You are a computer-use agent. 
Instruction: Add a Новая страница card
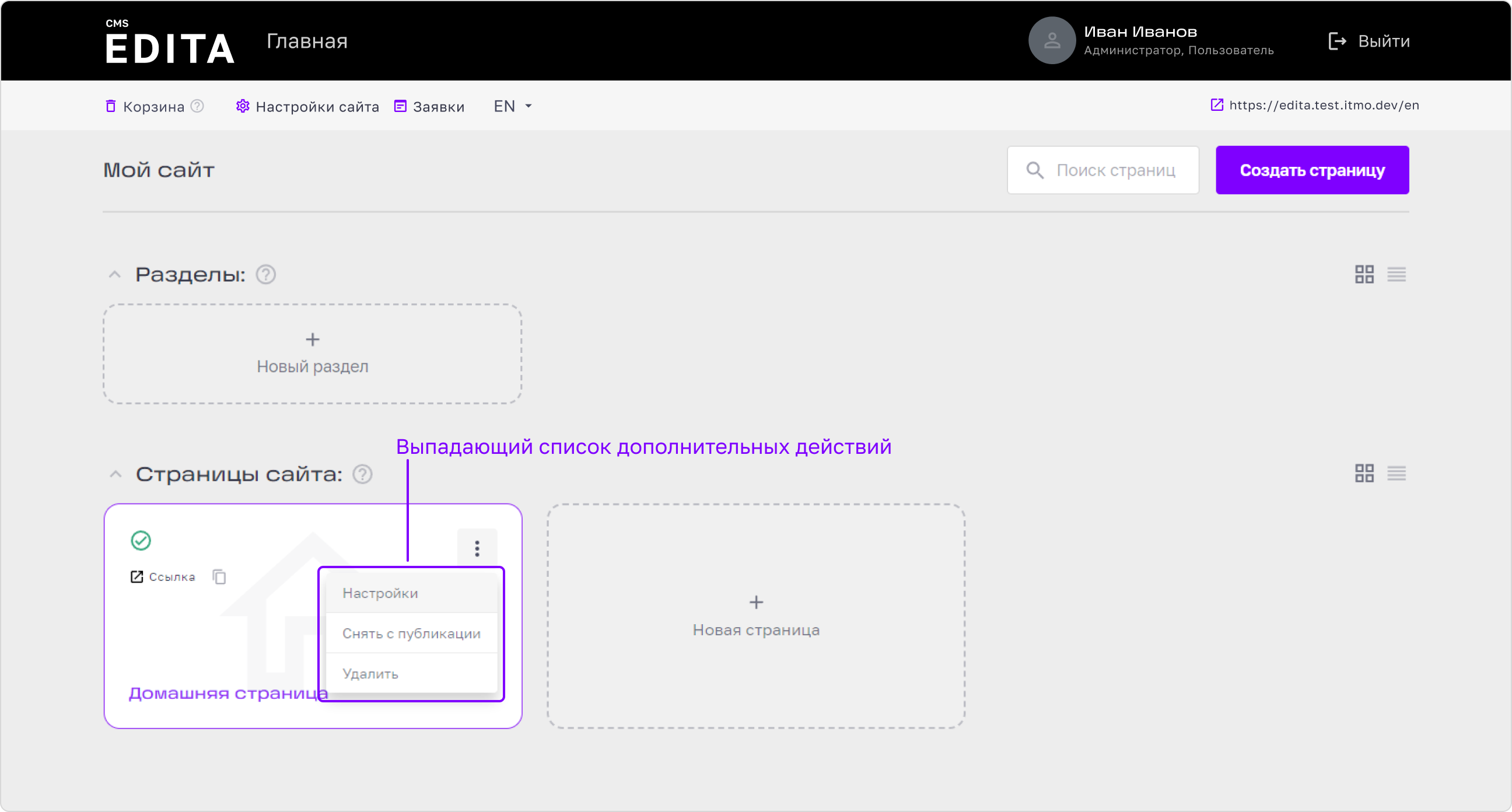(756, 616)
